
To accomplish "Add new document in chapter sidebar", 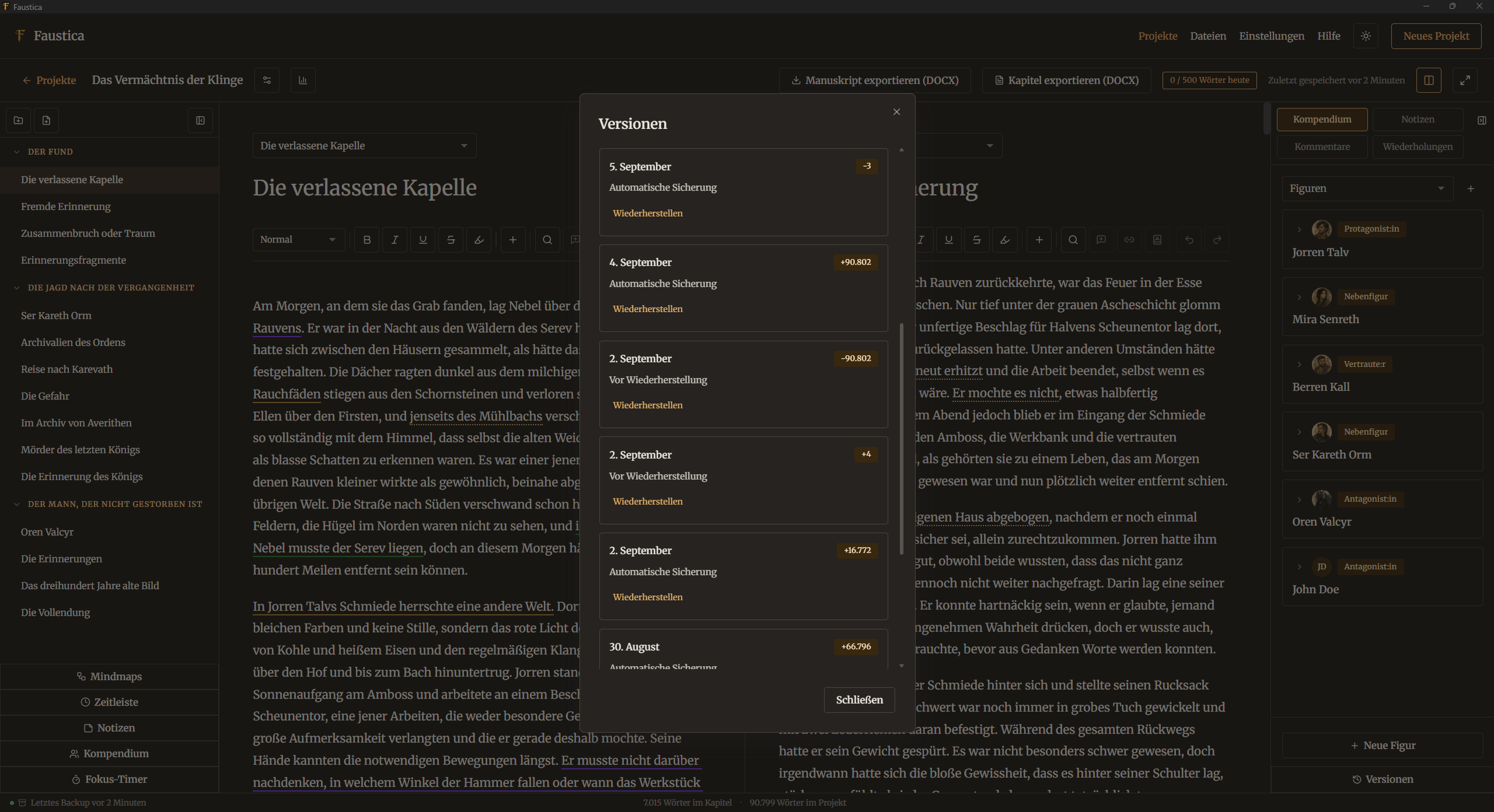I will (x=47, y=121).
